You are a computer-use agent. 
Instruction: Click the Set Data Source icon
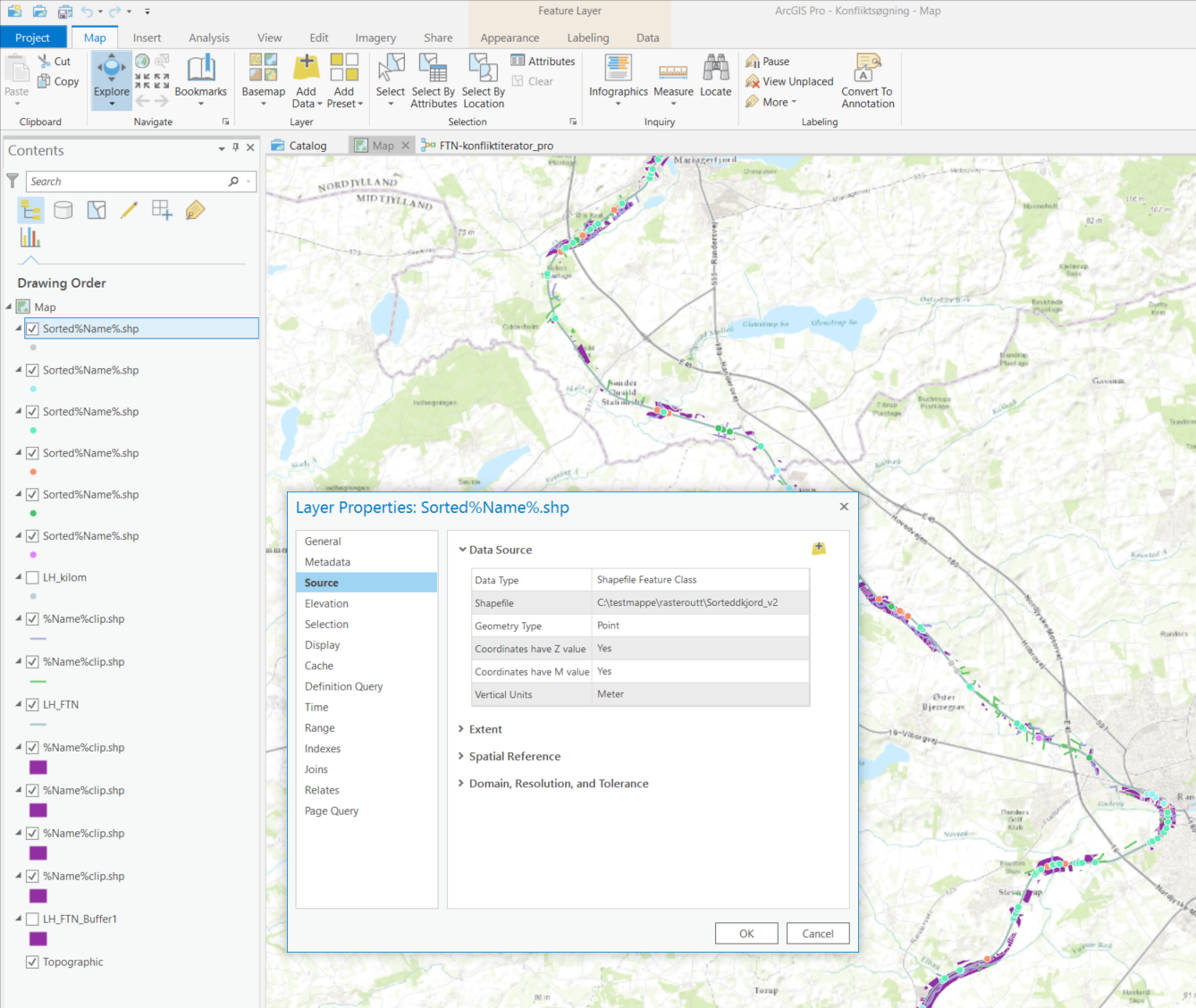[x=819, y=549]
